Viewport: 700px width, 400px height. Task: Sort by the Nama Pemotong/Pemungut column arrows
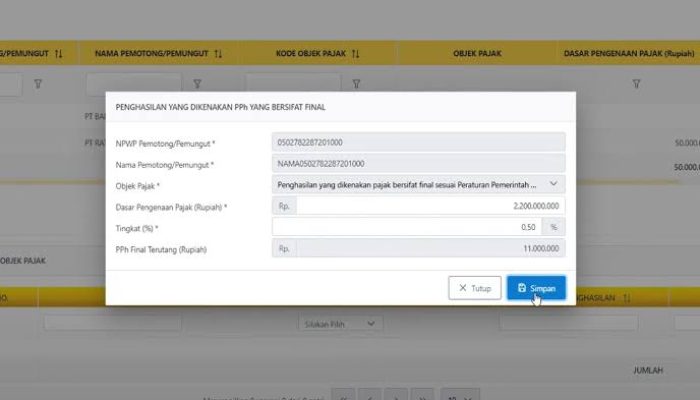point(218,53)
